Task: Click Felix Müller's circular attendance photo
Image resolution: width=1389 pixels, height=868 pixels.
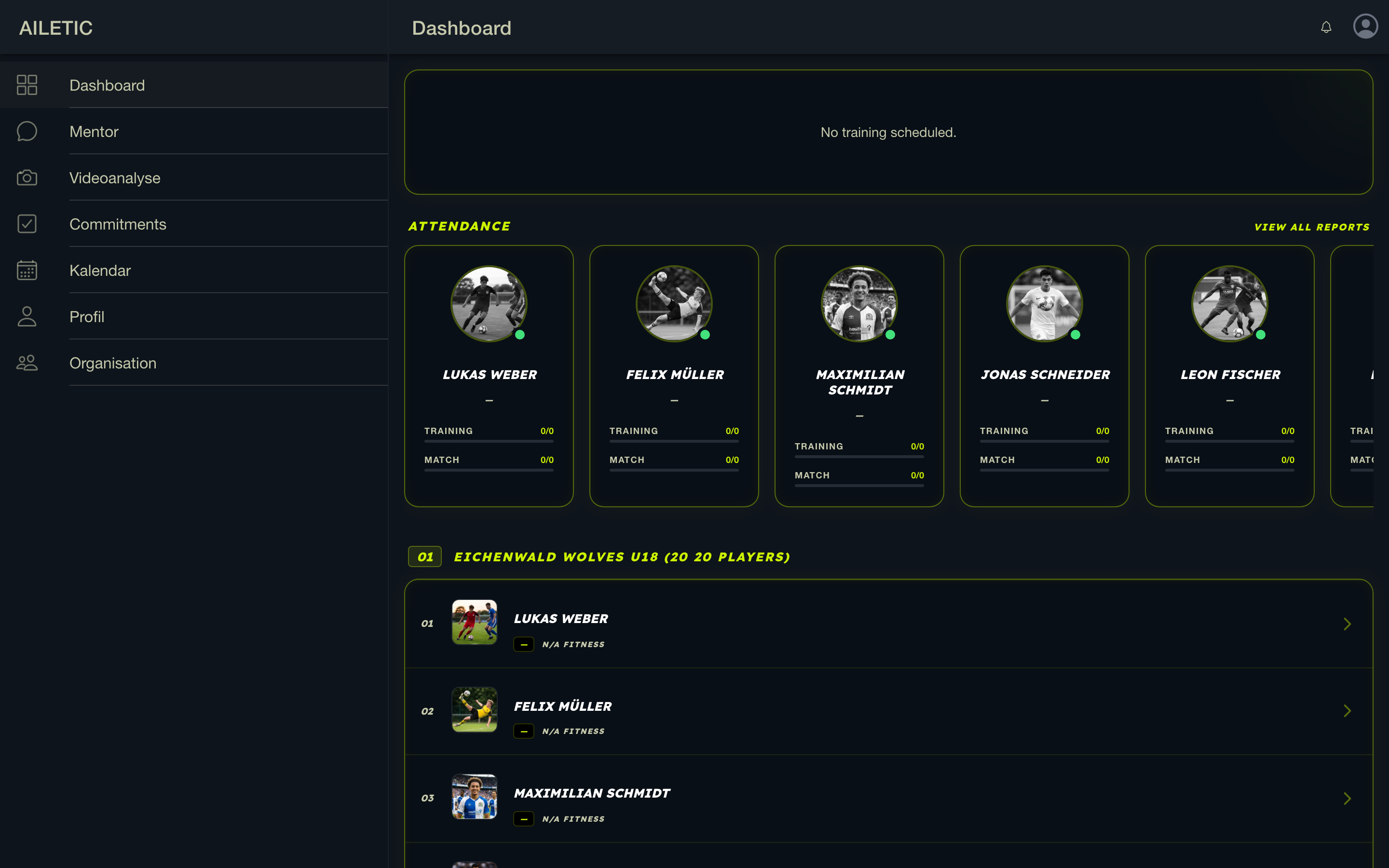Action: point(674,304)
